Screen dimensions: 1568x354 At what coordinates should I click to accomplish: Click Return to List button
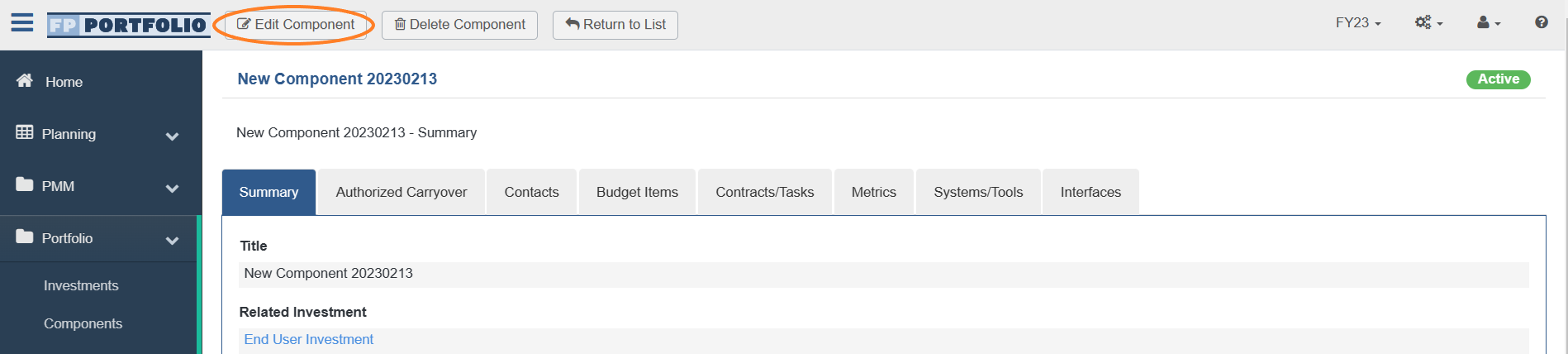point(615,25)
